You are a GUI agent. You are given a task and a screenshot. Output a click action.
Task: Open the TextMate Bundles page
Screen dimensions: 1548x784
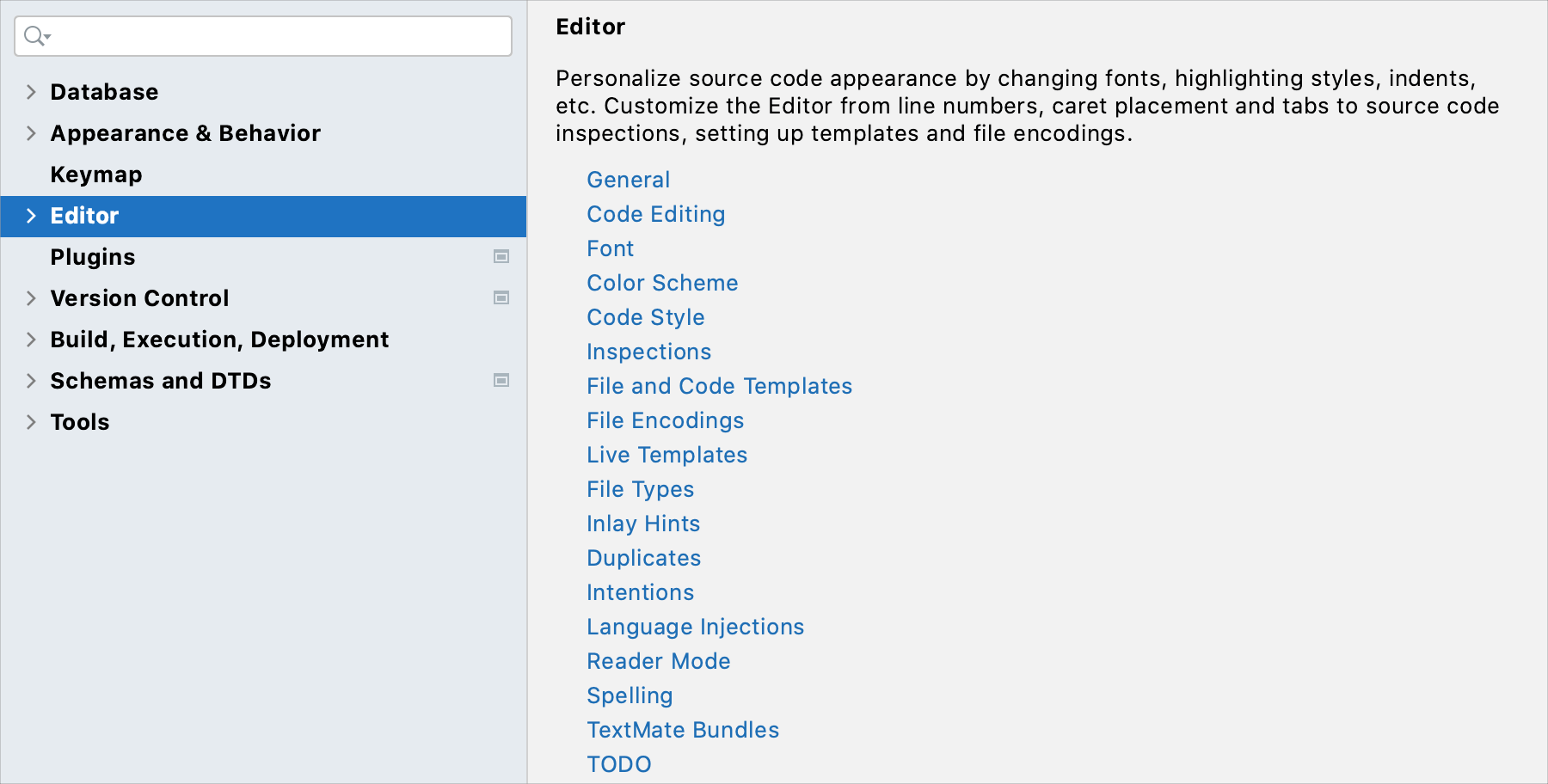[x=682, y=729]
